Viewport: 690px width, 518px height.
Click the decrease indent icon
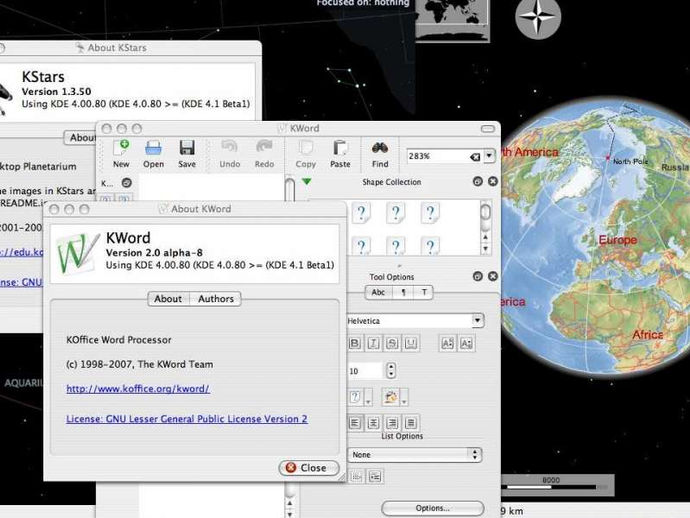click(x=356, y=477)
